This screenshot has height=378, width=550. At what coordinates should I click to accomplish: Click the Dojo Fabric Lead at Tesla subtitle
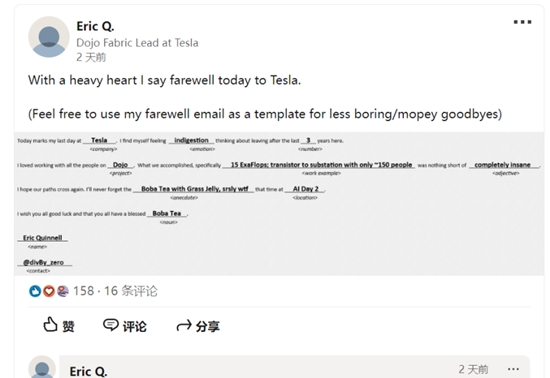coord(137,43)
